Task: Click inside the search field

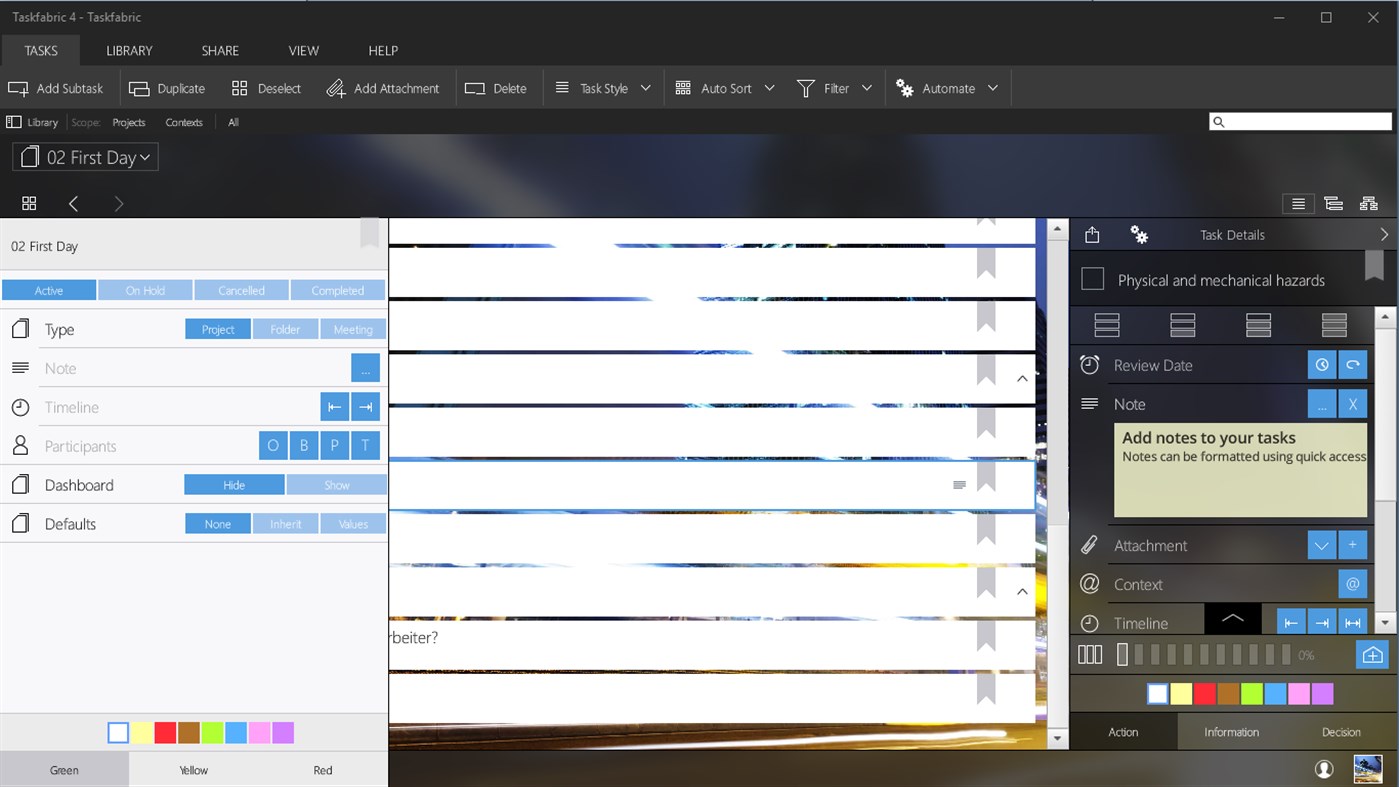Action: coord(1300,121)
